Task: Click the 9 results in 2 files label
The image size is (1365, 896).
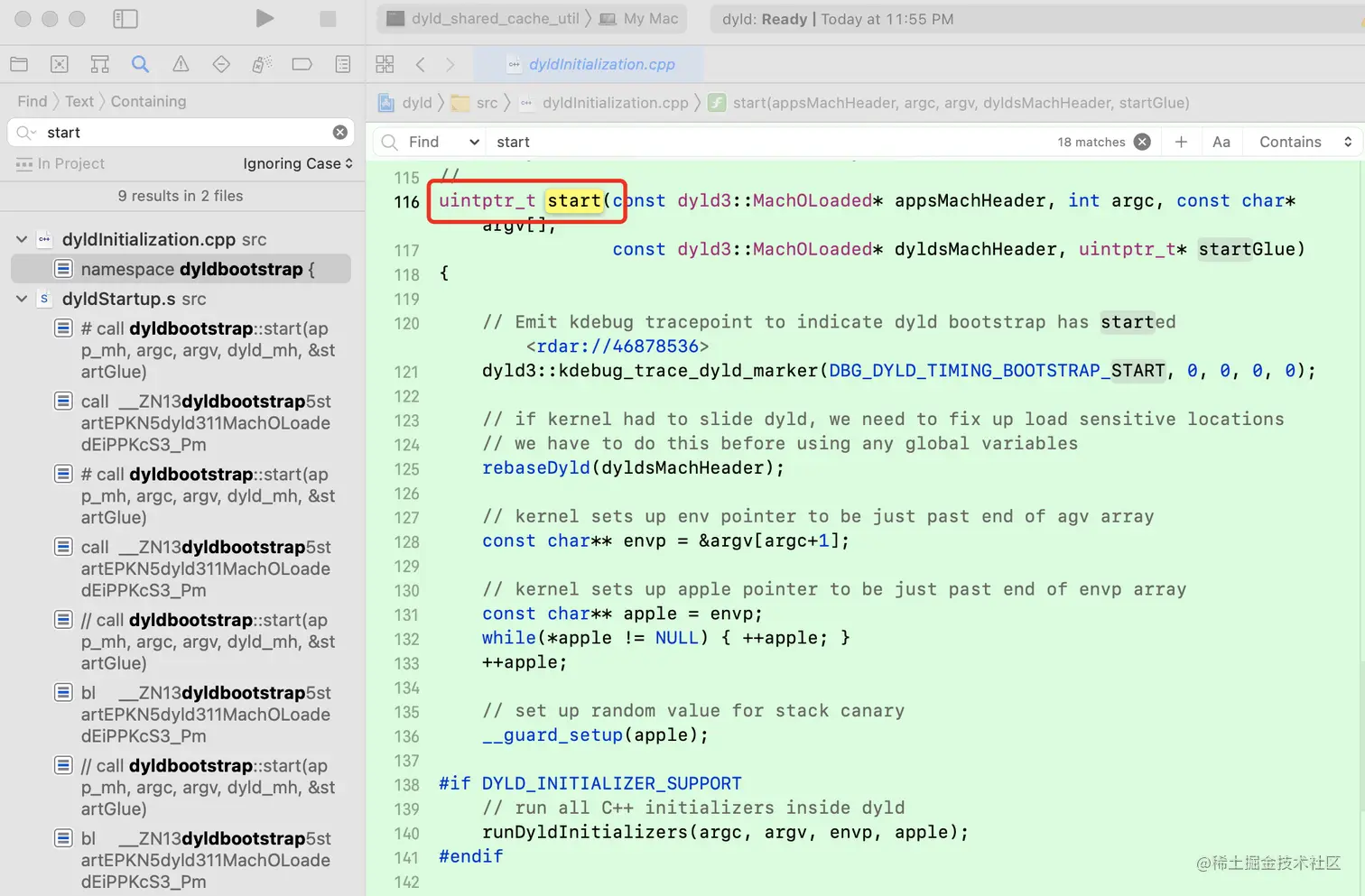Action: click(x=181, y=196)
